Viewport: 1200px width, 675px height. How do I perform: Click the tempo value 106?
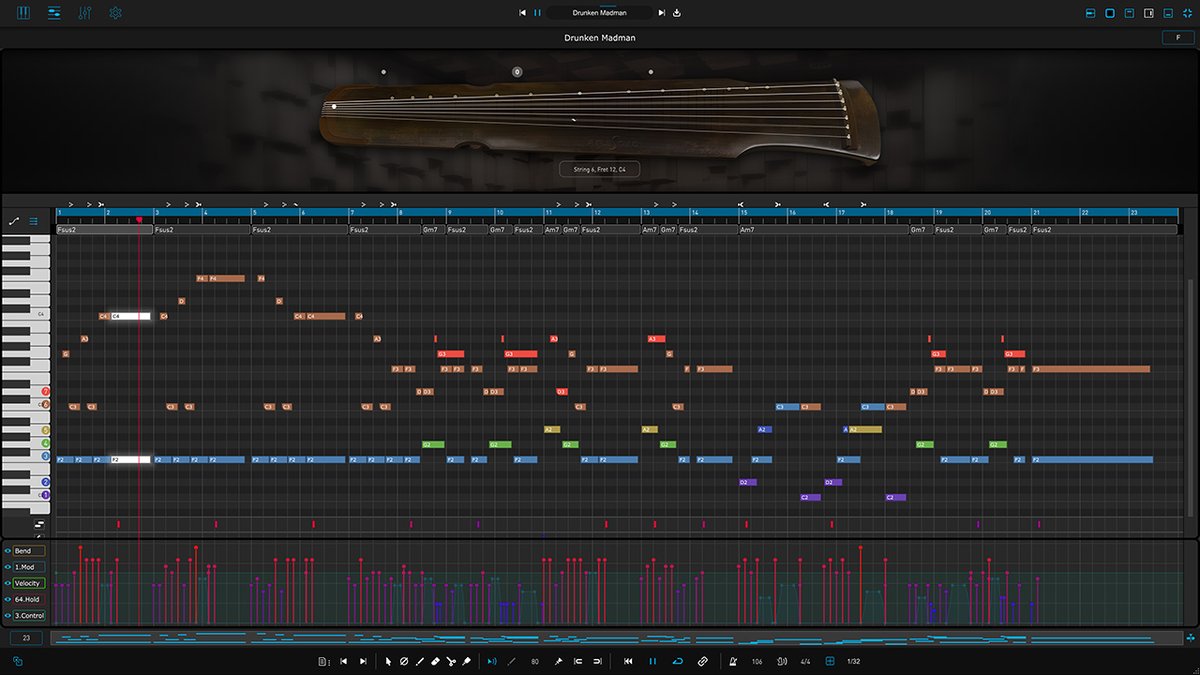click(x=757, y=661)
